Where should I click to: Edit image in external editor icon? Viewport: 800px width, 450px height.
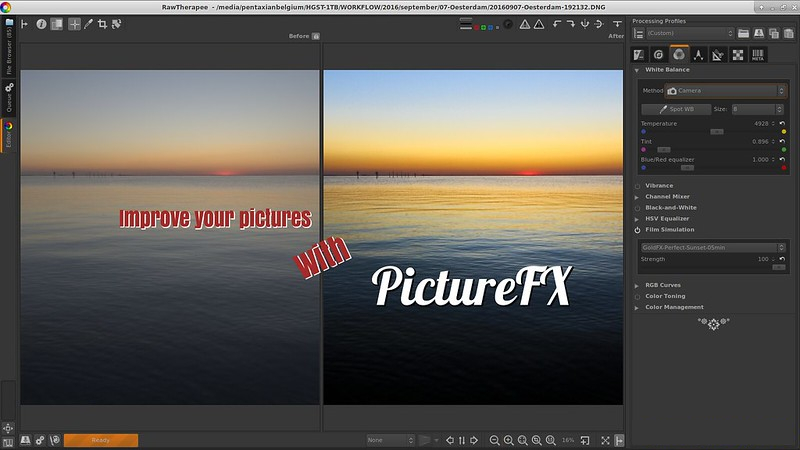click(55, 440)
